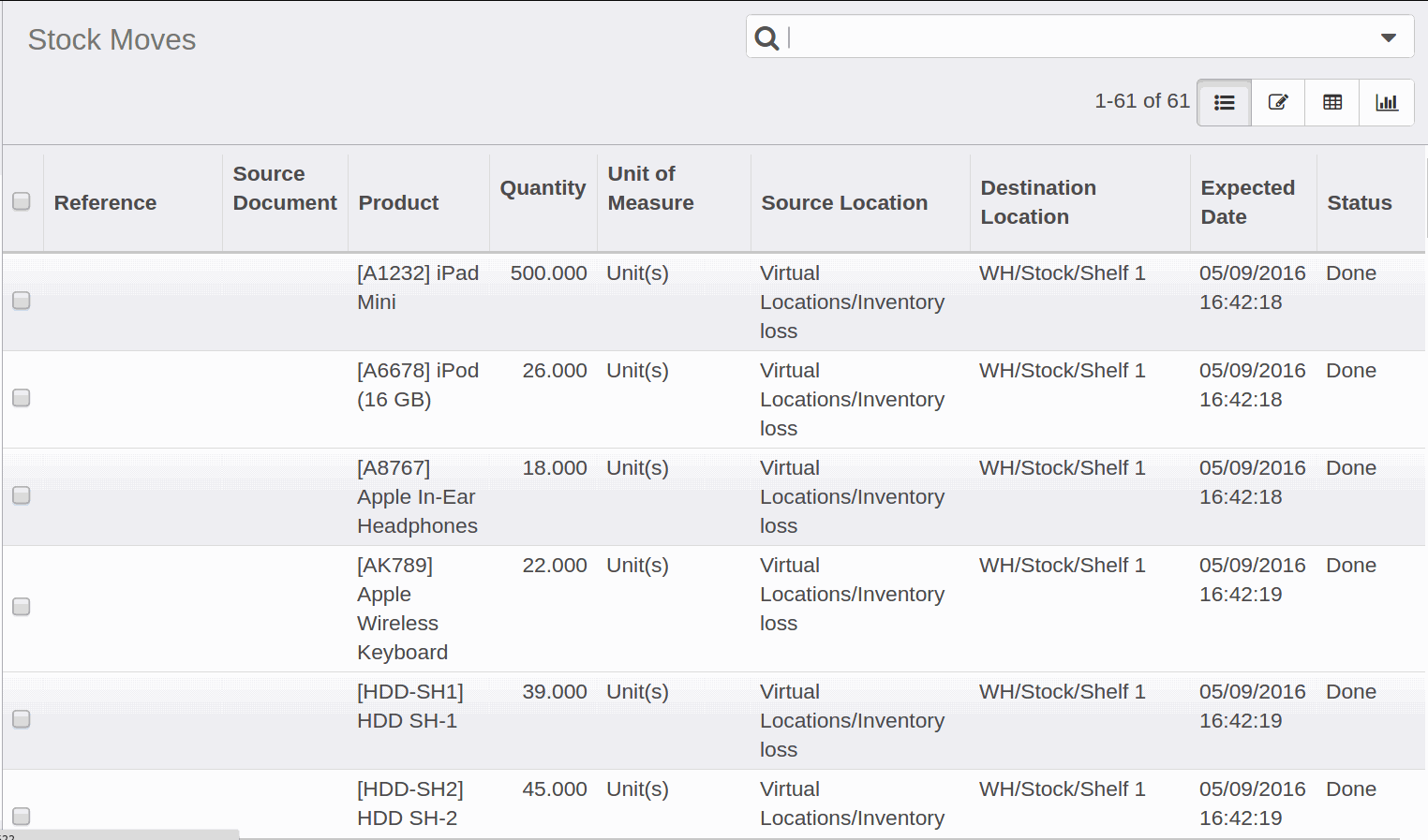
Task: Tick the HDD SH-1 row checkbox
Action: (22, 719)
